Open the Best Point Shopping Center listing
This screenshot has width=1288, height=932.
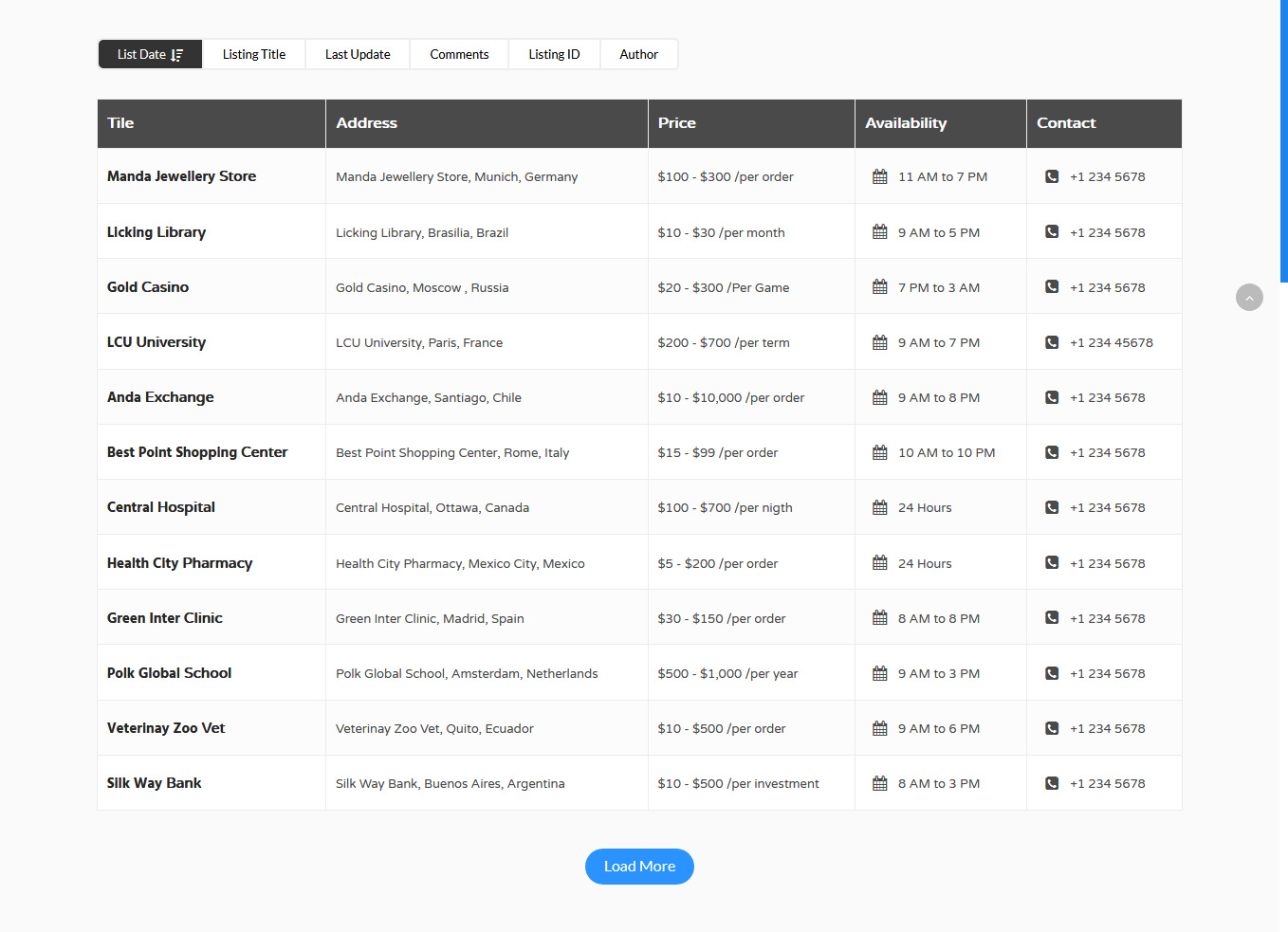197,452
